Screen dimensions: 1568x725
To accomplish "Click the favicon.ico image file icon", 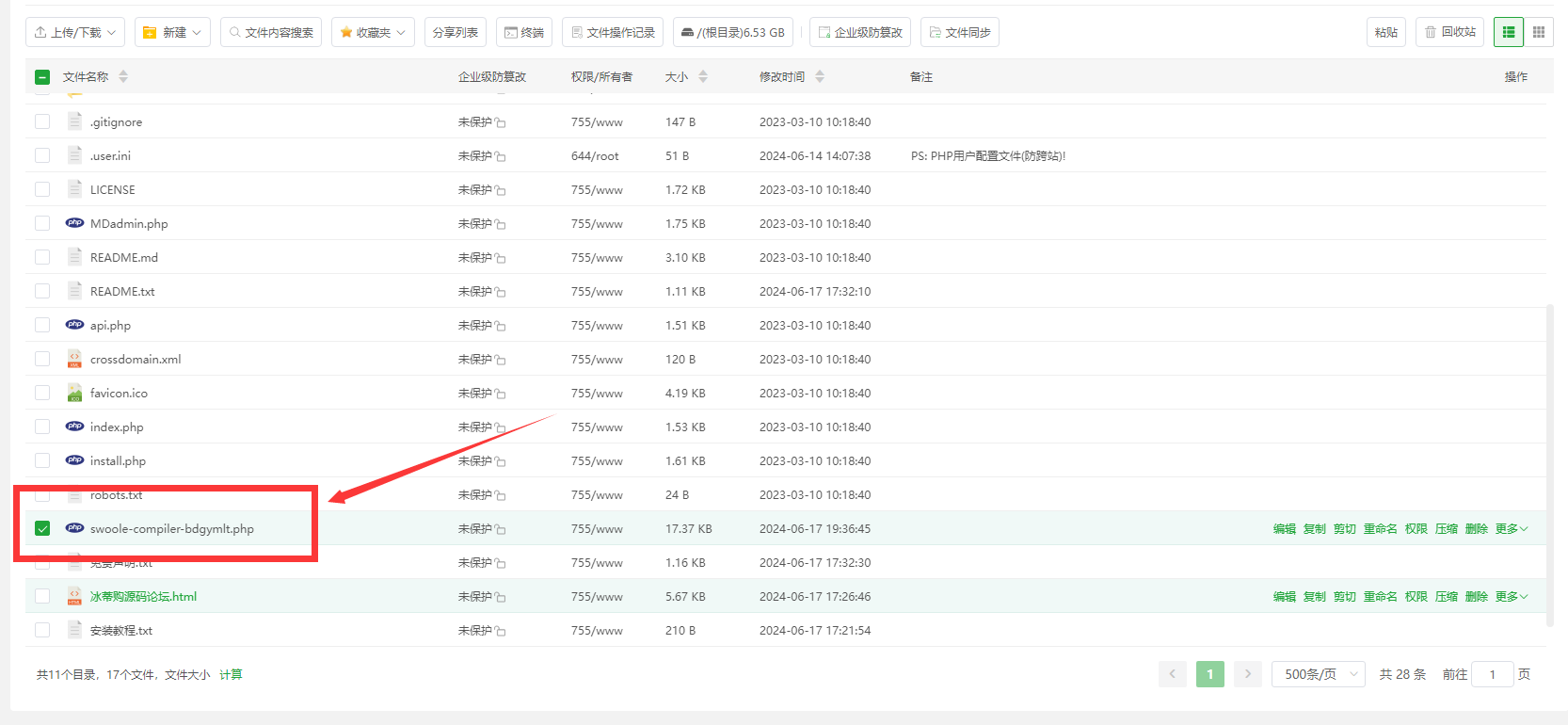I will tap(74, 393).
